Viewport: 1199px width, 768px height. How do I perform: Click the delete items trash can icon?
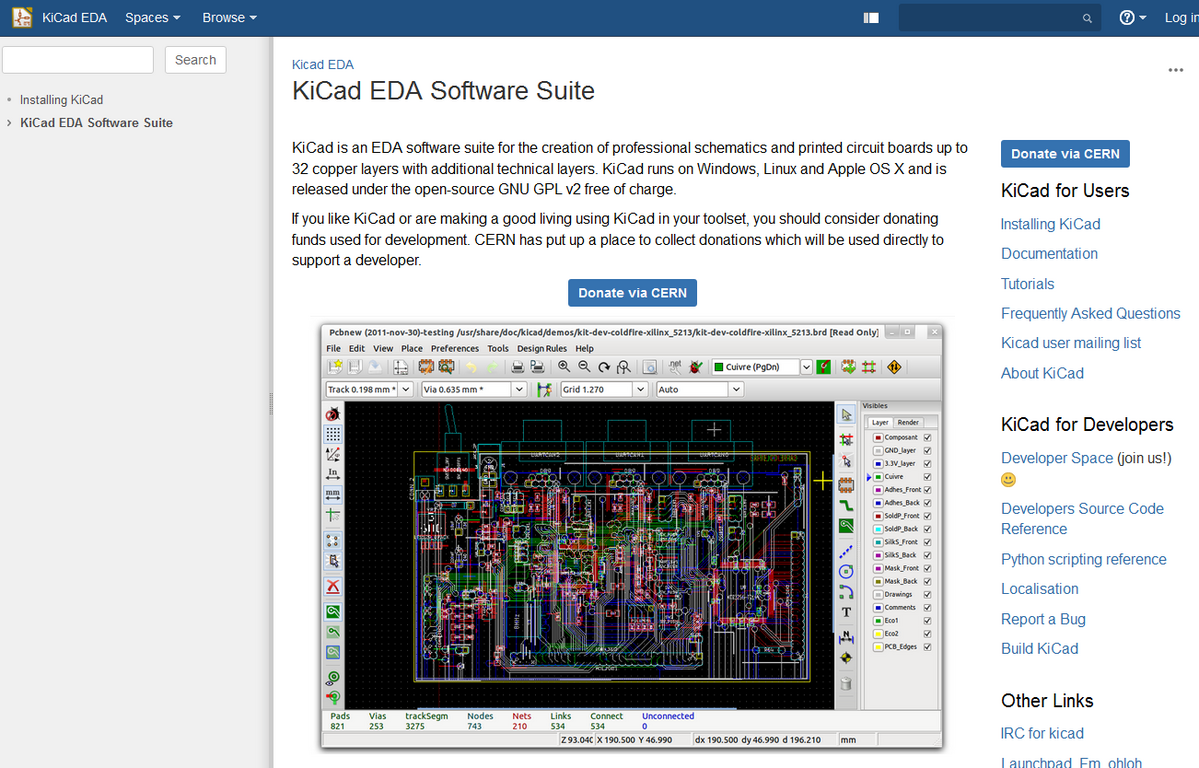click(x=846, y=684)
